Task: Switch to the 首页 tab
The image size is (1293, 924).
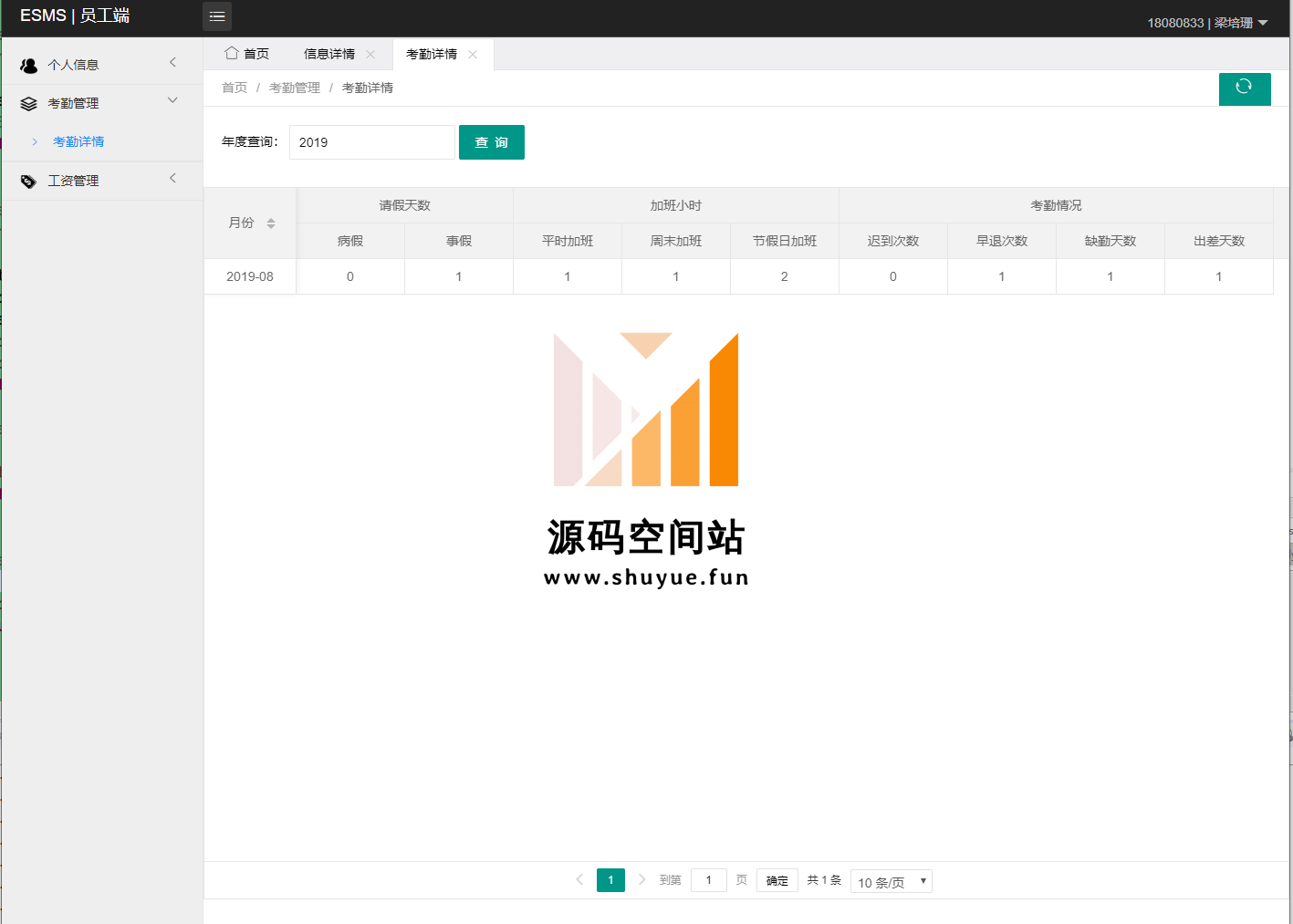Action: tap(247, 54)
